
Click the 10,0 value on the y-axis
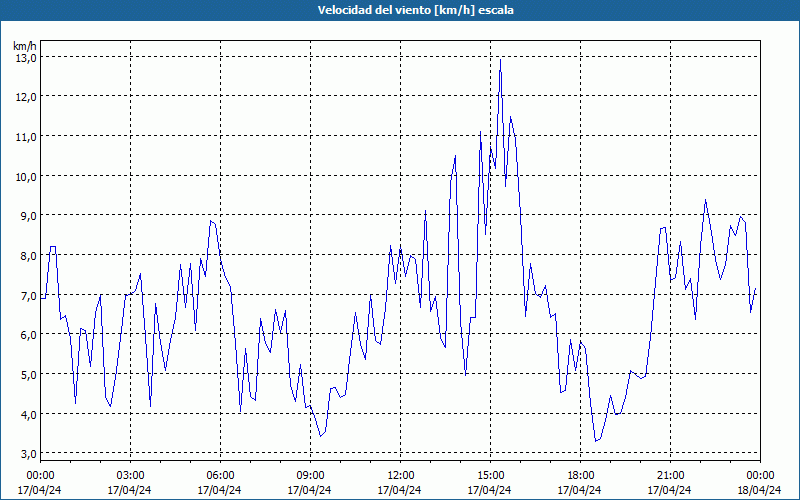25,177
